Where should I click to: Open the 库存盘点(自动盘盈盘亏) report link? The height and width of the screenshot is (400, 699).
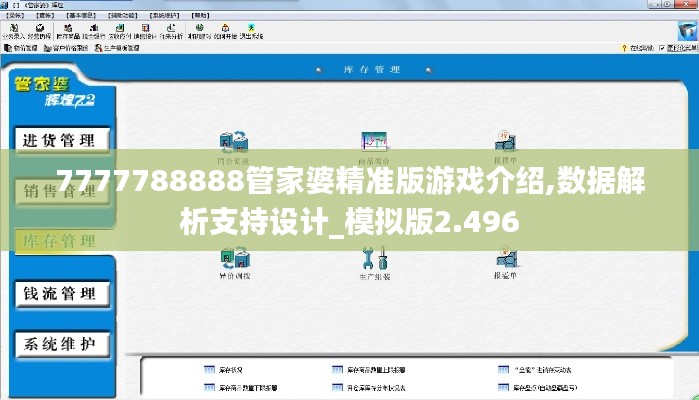tap(537, 388)
